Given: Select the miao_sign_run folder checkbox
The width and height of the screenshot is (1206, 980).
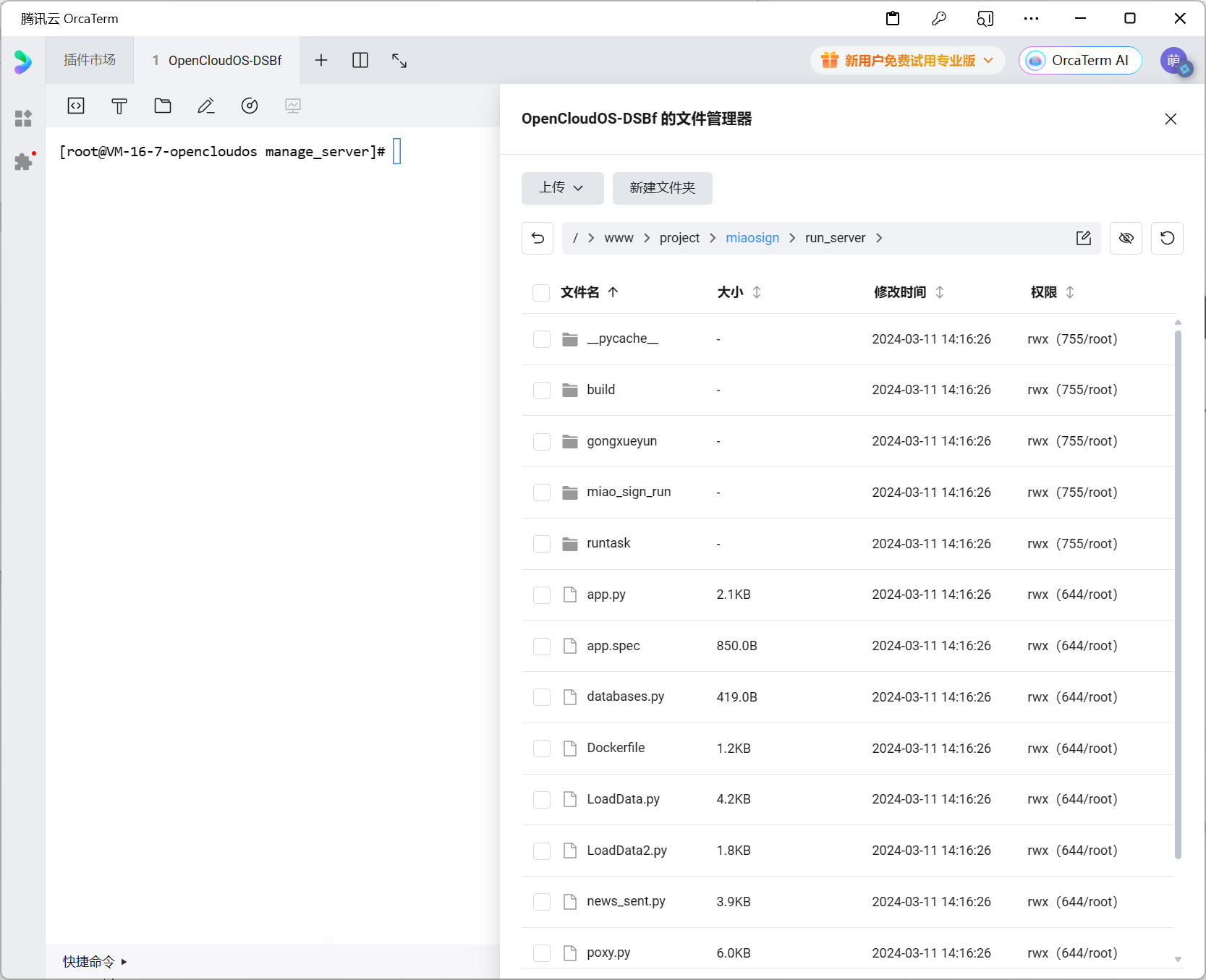Looking at the screenshot, I should tap(541, 493).
